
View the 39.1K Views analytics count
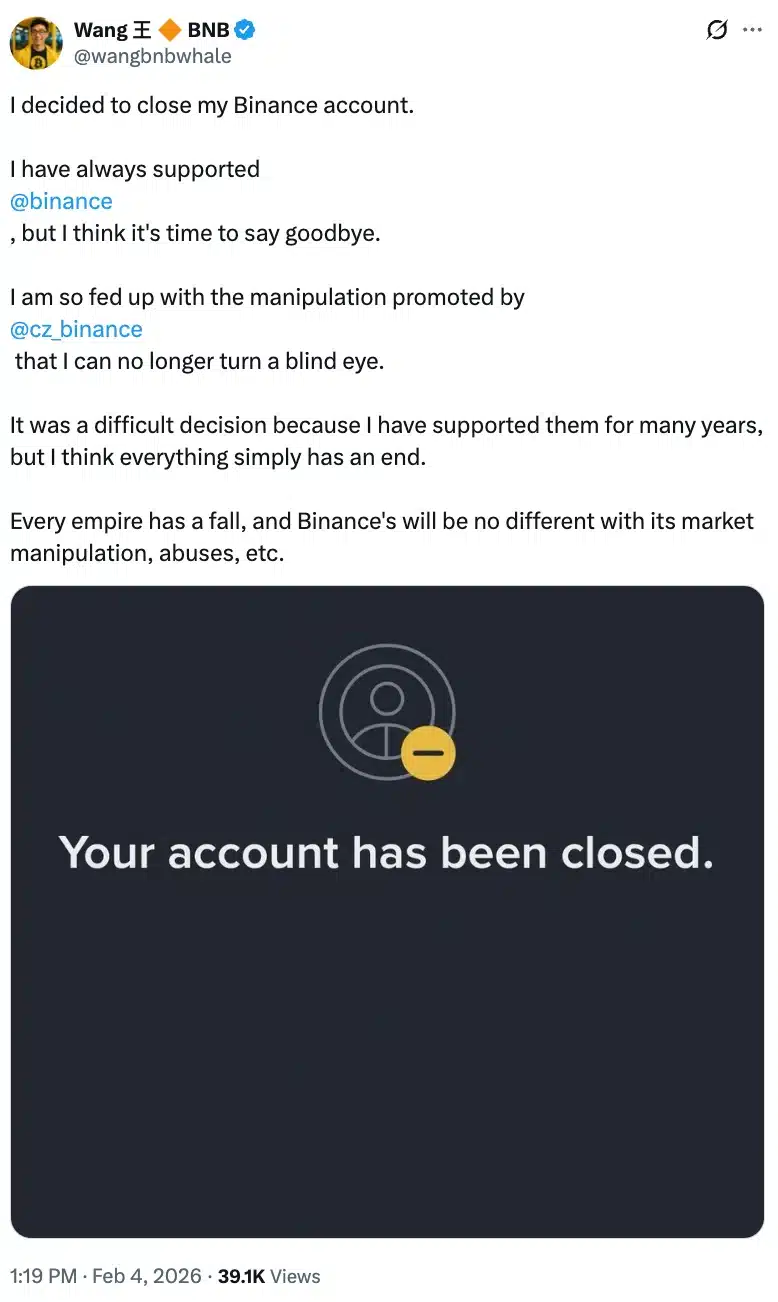[x=269, y=1276]
